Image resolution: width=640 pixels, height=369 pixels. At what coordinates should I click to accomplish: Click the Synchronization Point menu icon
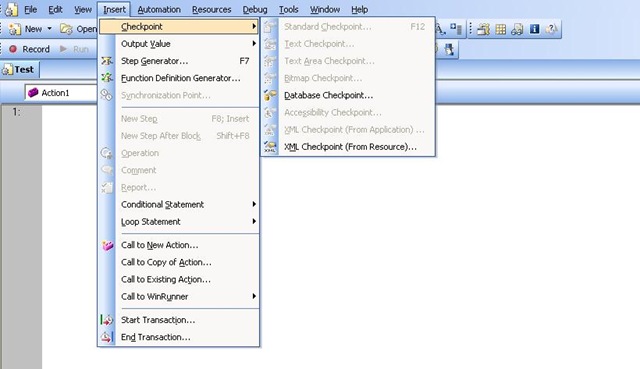(106, 95)
